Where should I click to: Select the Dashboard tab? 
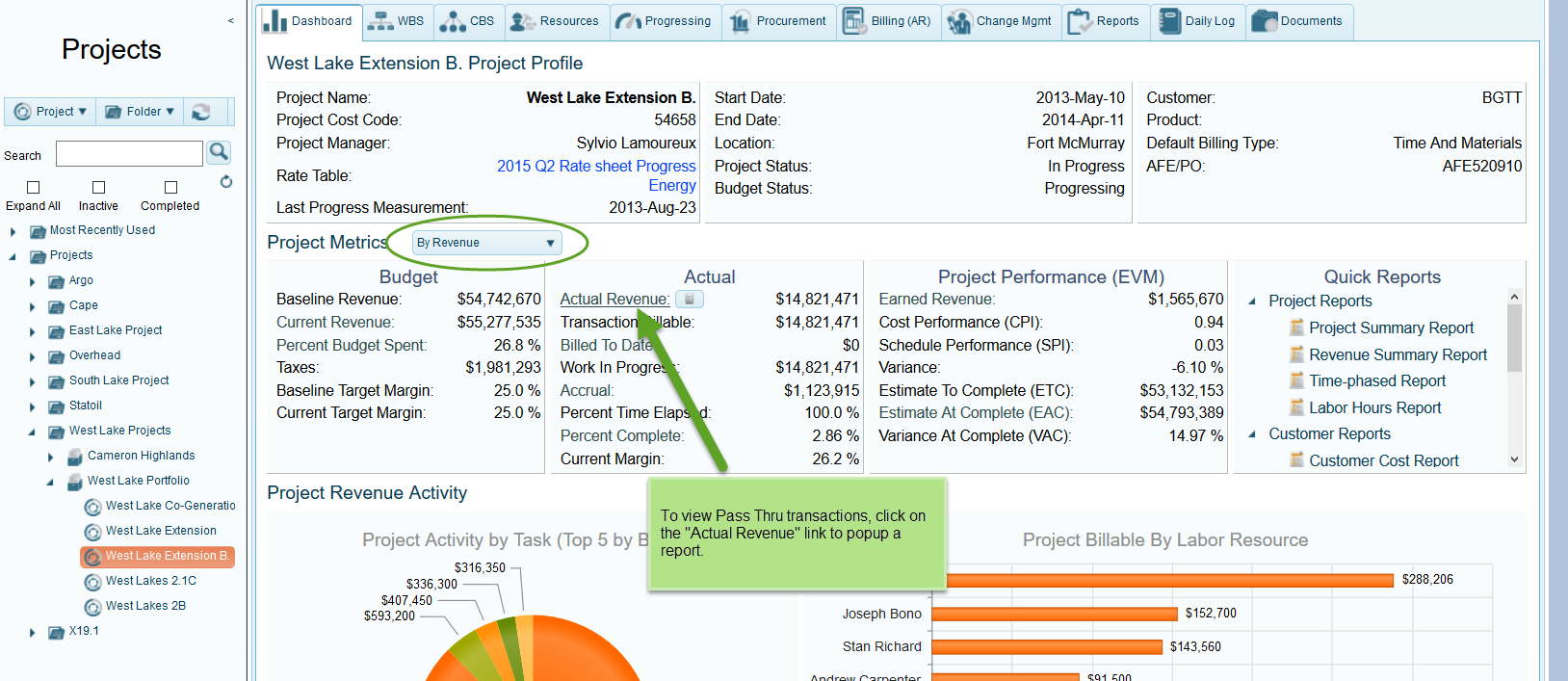[309, 21]
